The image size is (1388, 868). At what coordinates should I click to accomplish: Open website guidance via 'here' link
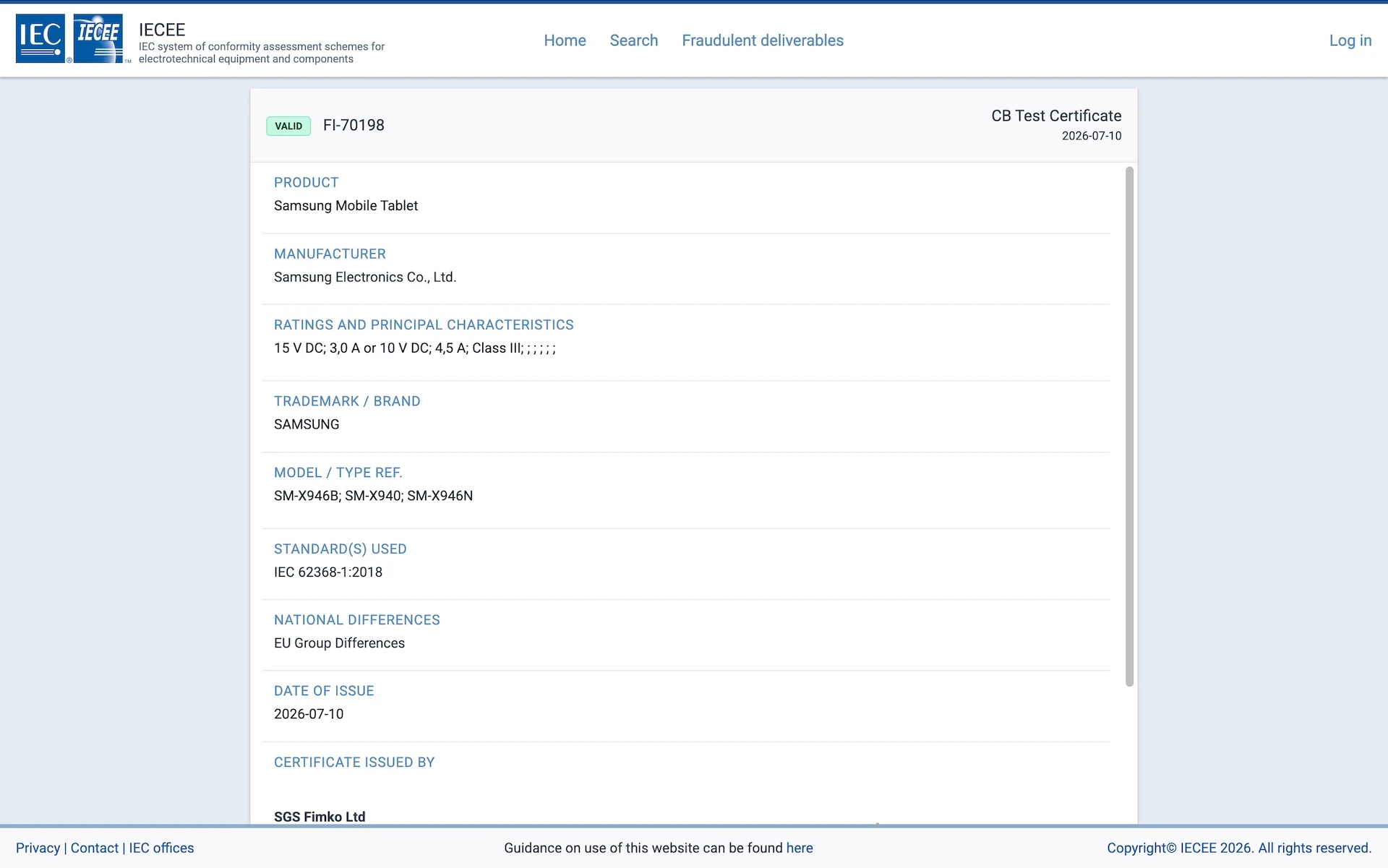click(x=800, y=848)
